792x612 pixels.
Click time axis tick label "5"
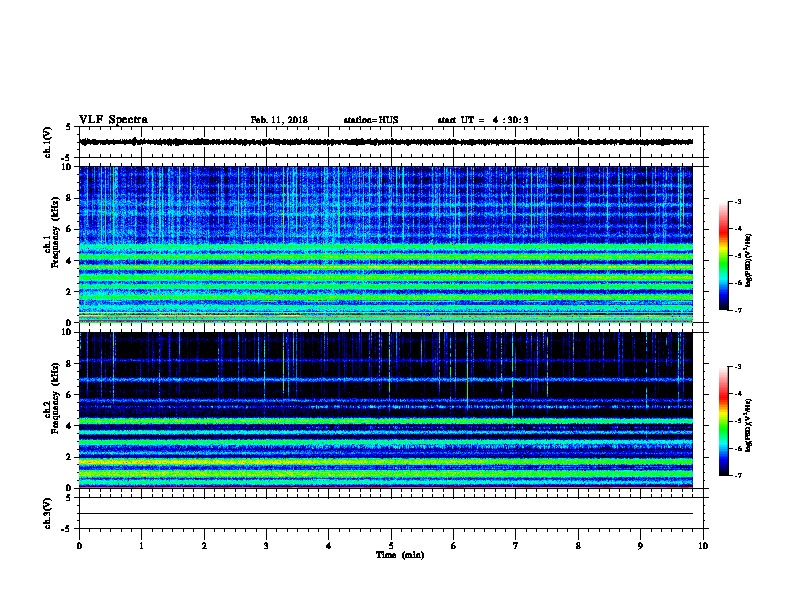click(x=391, y=546)
